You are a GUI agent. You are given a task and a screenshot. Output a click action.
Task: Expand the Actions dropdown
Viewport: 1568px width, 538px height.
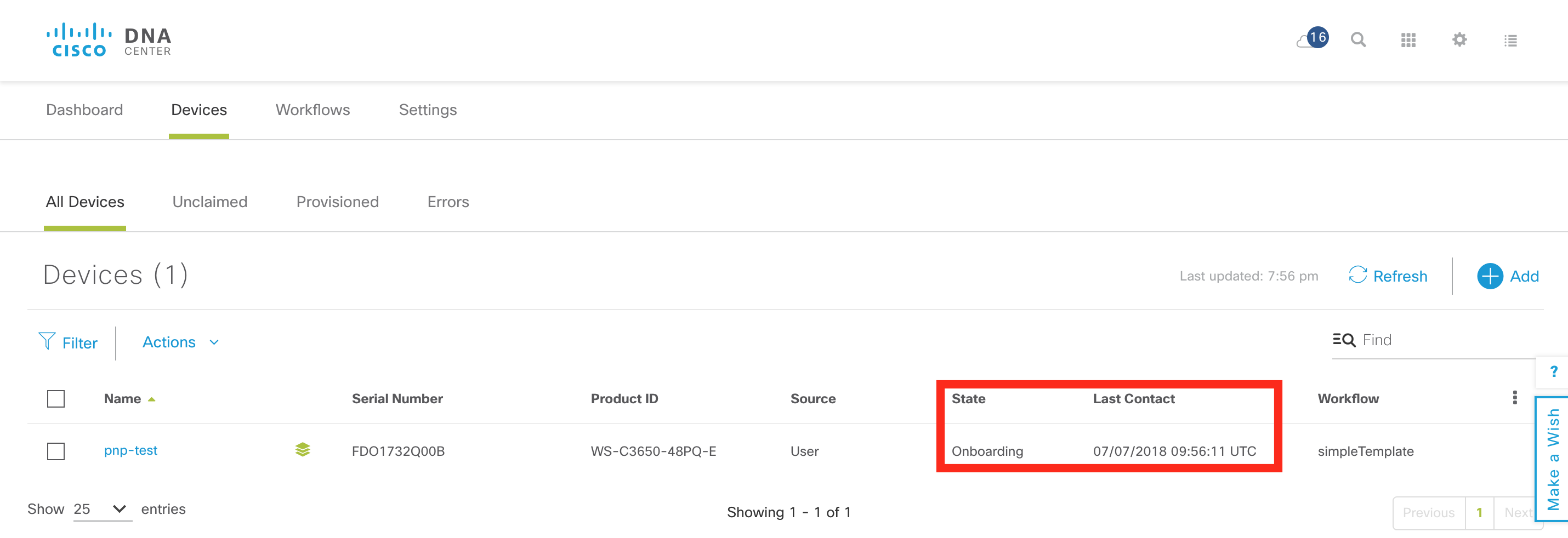180,342
